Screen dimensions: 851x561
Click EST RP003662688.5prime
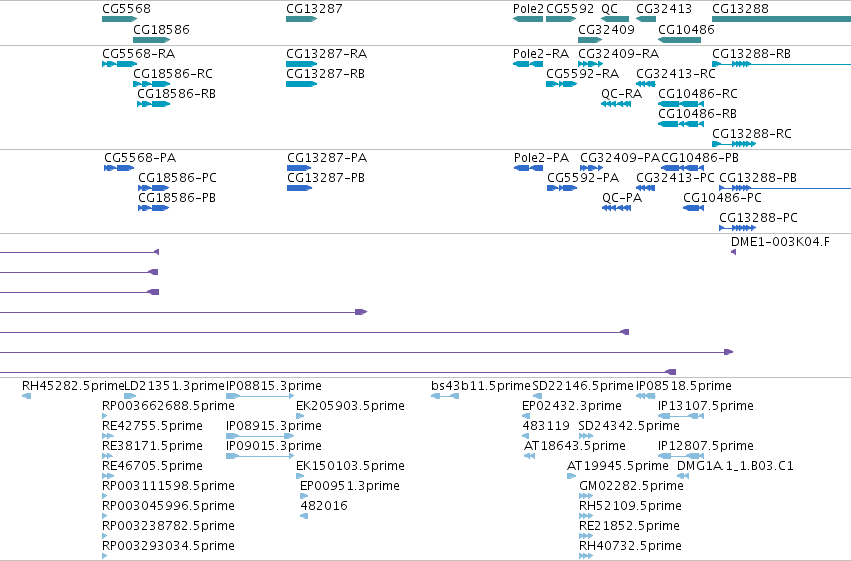click(168, 406)
